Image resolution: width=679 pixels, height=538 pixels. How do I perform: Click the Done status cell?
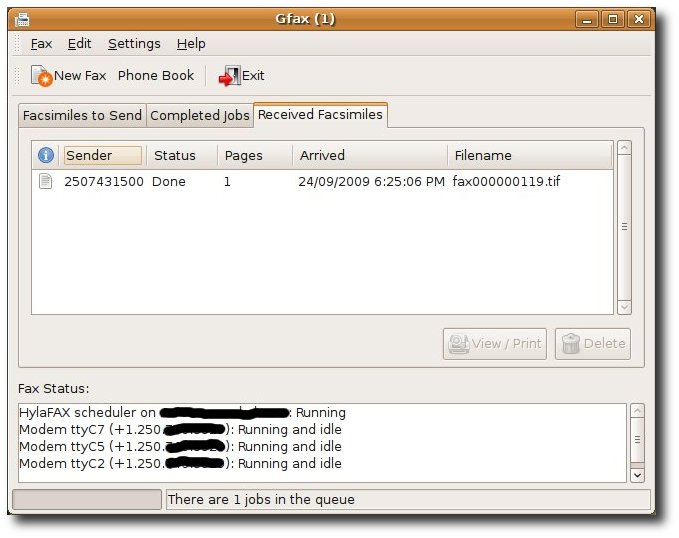pos(169,181)
